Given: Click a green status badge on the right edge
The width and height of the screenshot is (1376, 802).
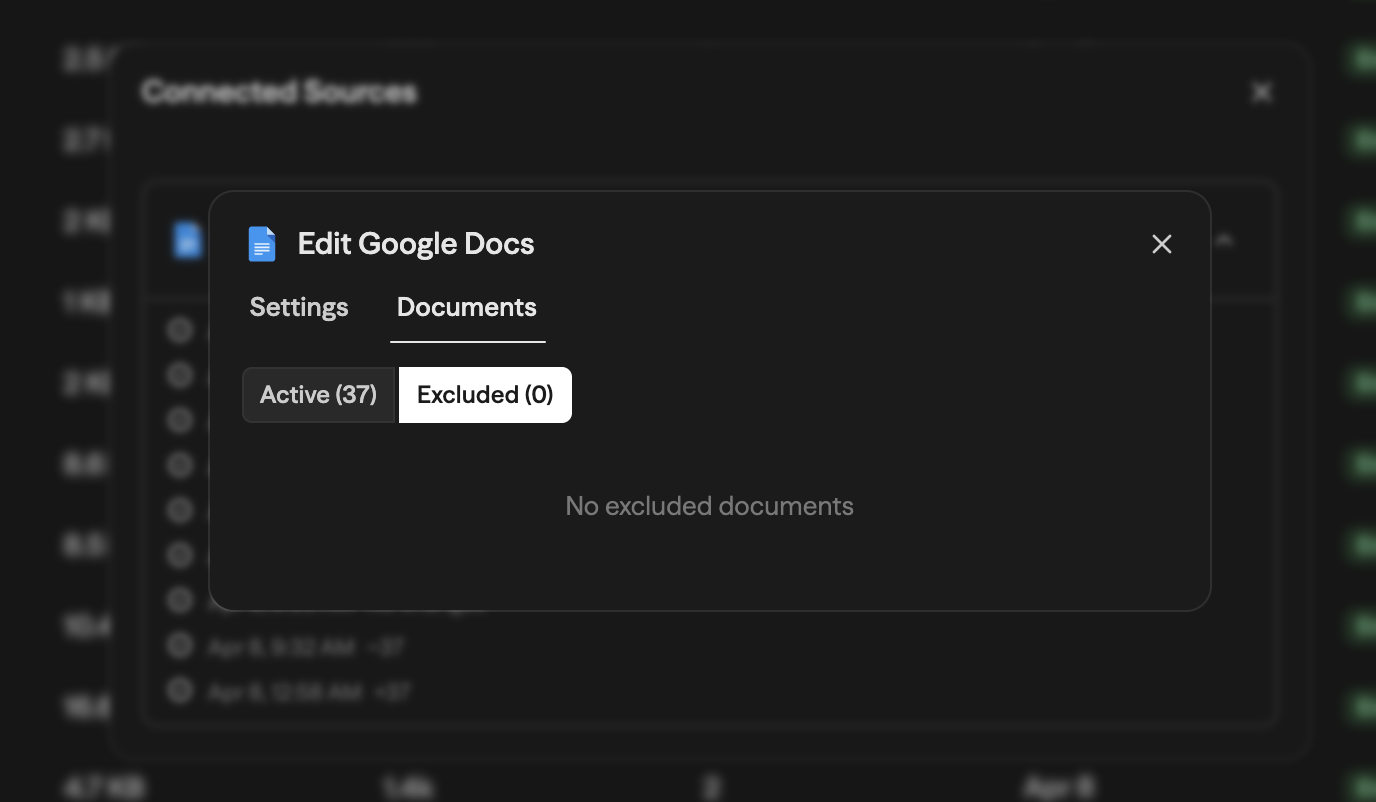Looking at the screenshot, I should [x=1362, y=59].
